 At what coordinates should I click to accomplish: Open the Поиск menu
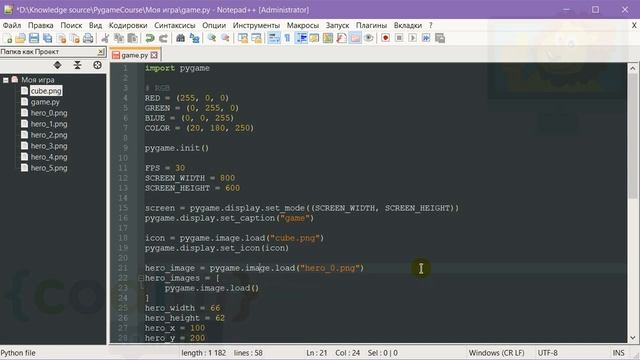(x=71, y=25)
